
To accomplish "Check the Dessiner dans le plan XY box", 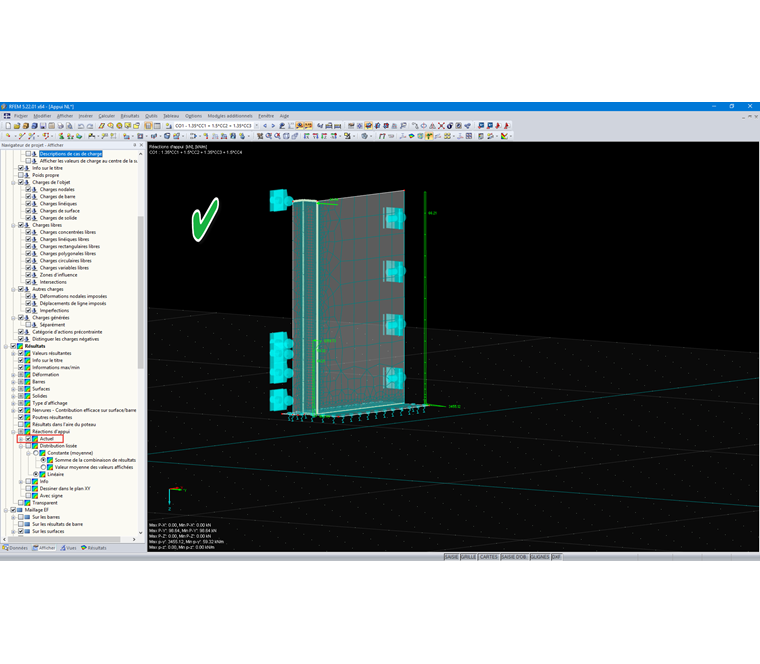I will tap(28, 489).
